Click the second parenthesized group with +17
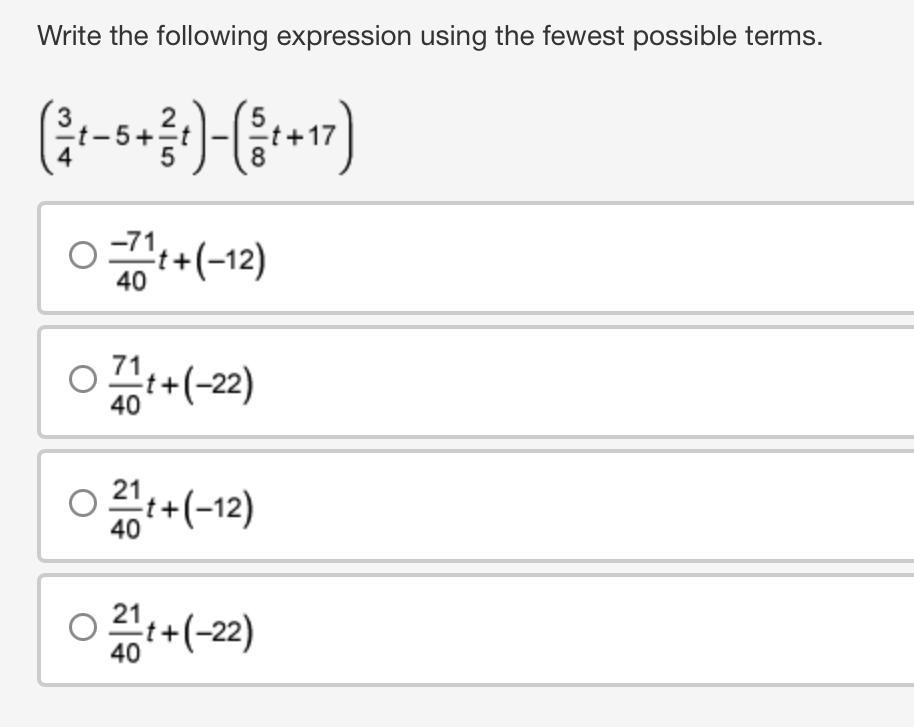 coord(293,137)
